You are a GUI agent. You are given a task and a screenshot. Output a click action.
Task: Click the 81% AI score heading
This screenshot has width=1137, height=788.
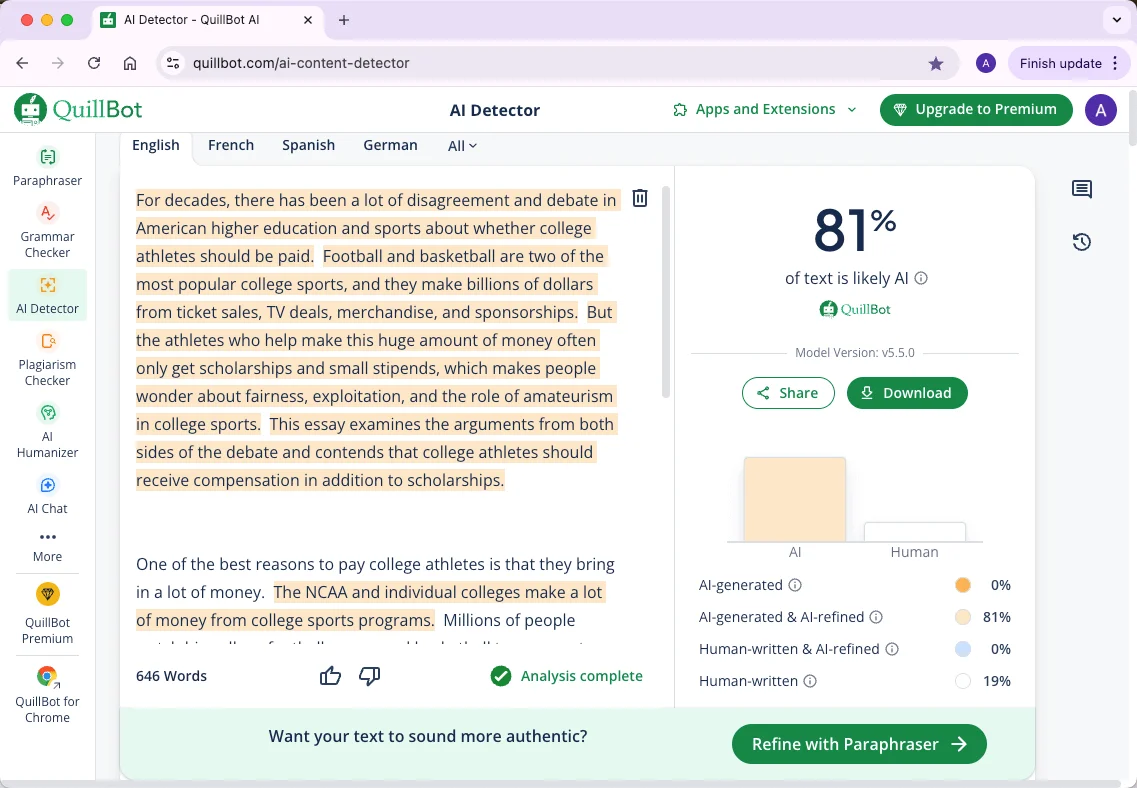click(x=855, y=230)
